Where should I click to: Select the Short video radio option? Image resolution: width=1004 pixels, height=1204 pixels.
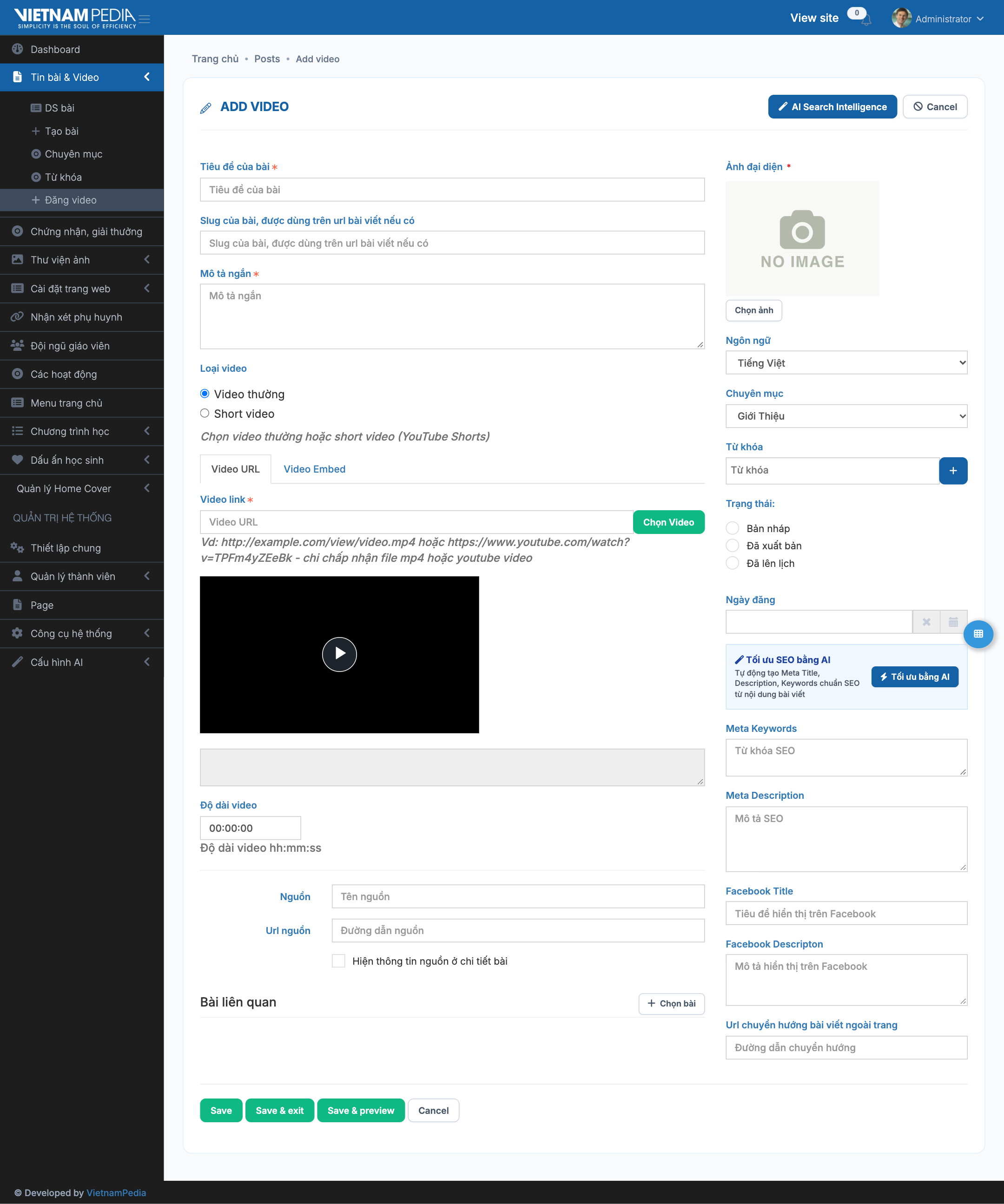click(x=205, y=414)
